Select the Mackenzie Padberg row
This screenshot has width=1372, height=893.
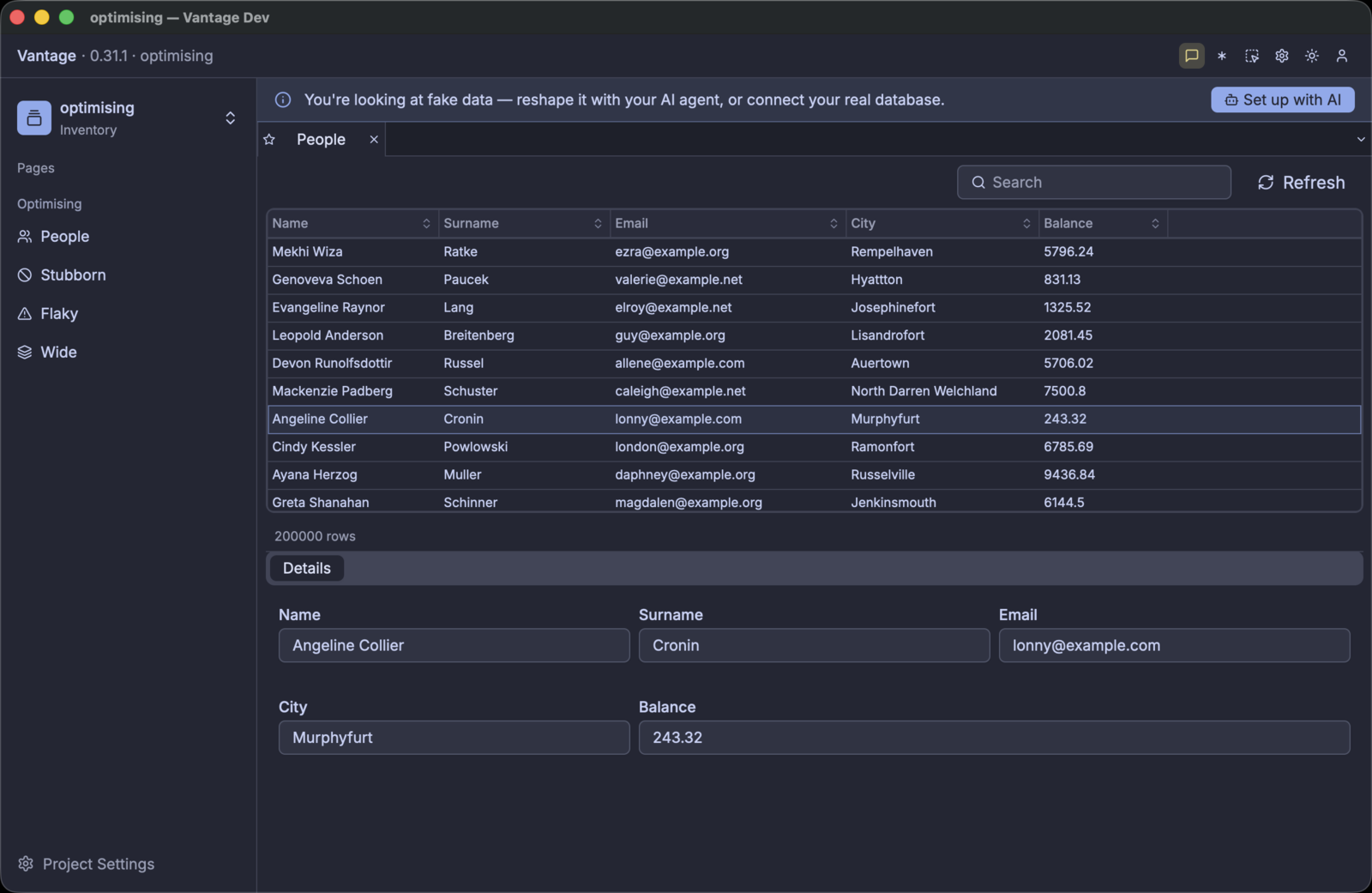coord(814,391)
